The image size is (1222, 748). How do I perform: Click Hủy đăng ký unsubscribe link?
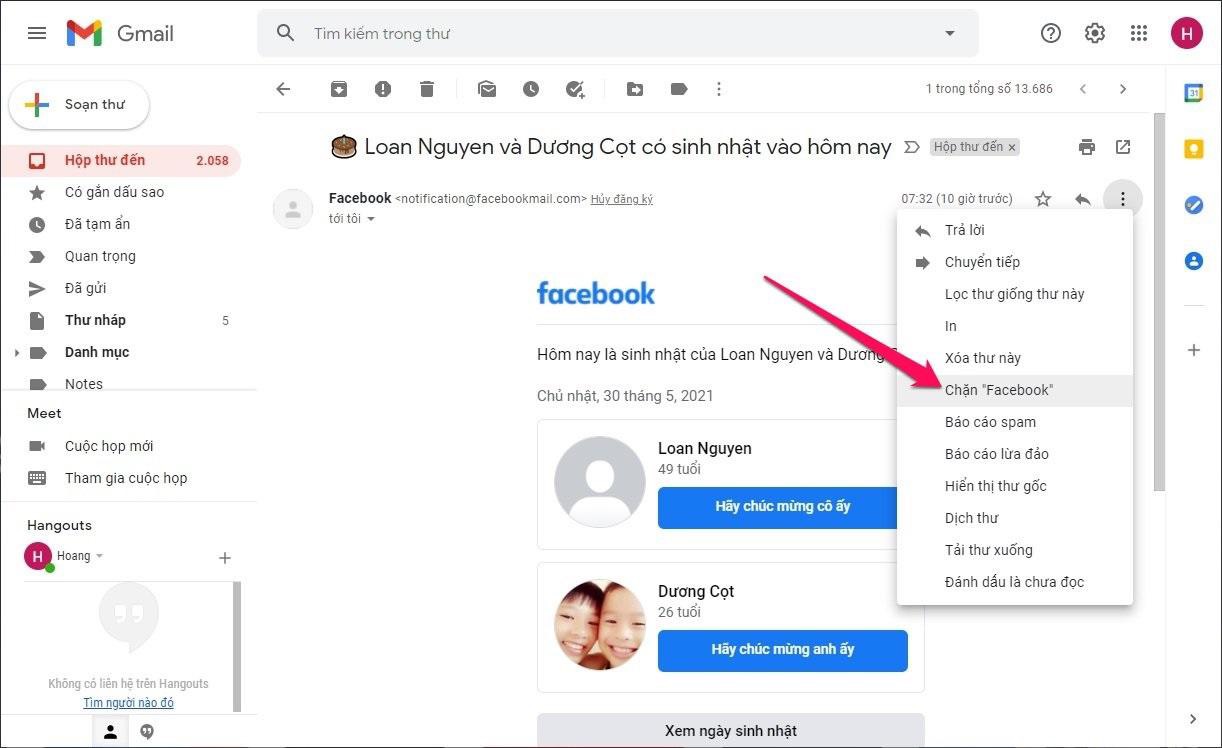(622, 199)
